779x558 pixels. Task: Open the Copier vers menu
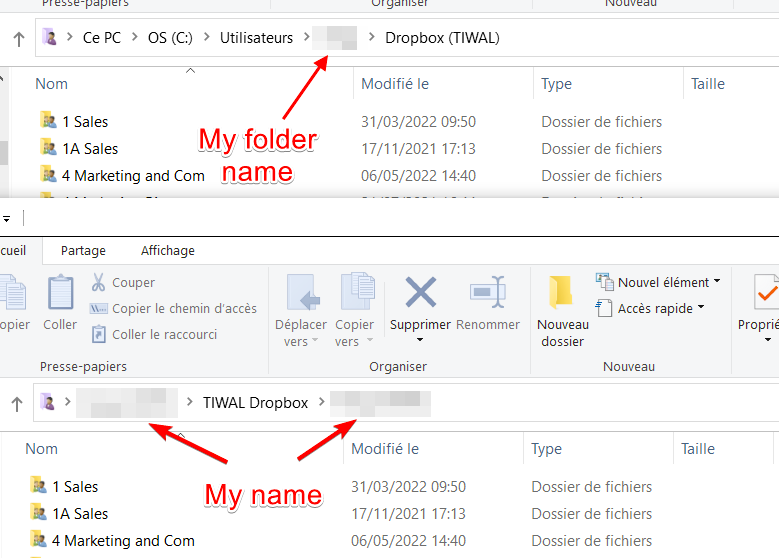[354, 333]
